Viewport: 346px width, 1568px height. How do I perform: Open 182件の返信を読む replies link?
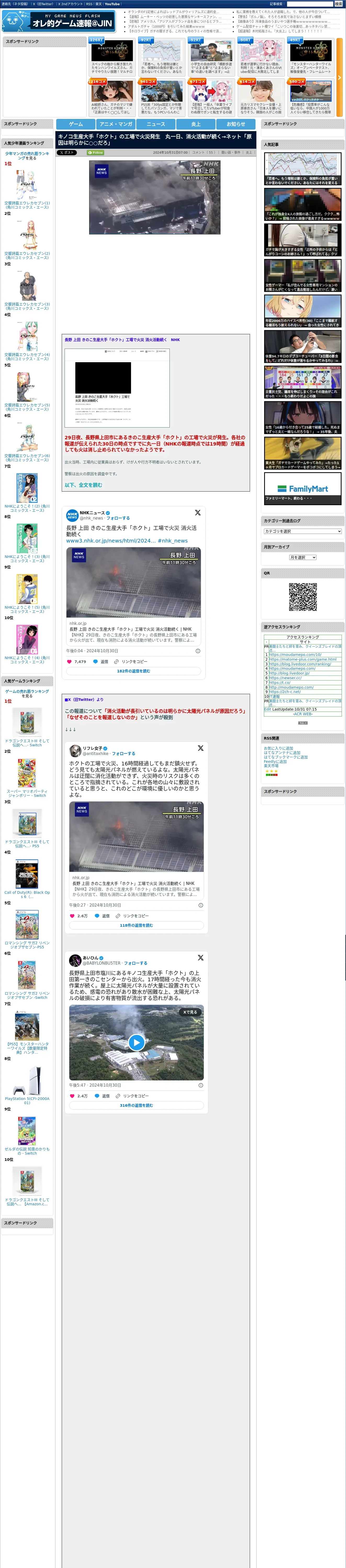[x=133, y=671]
